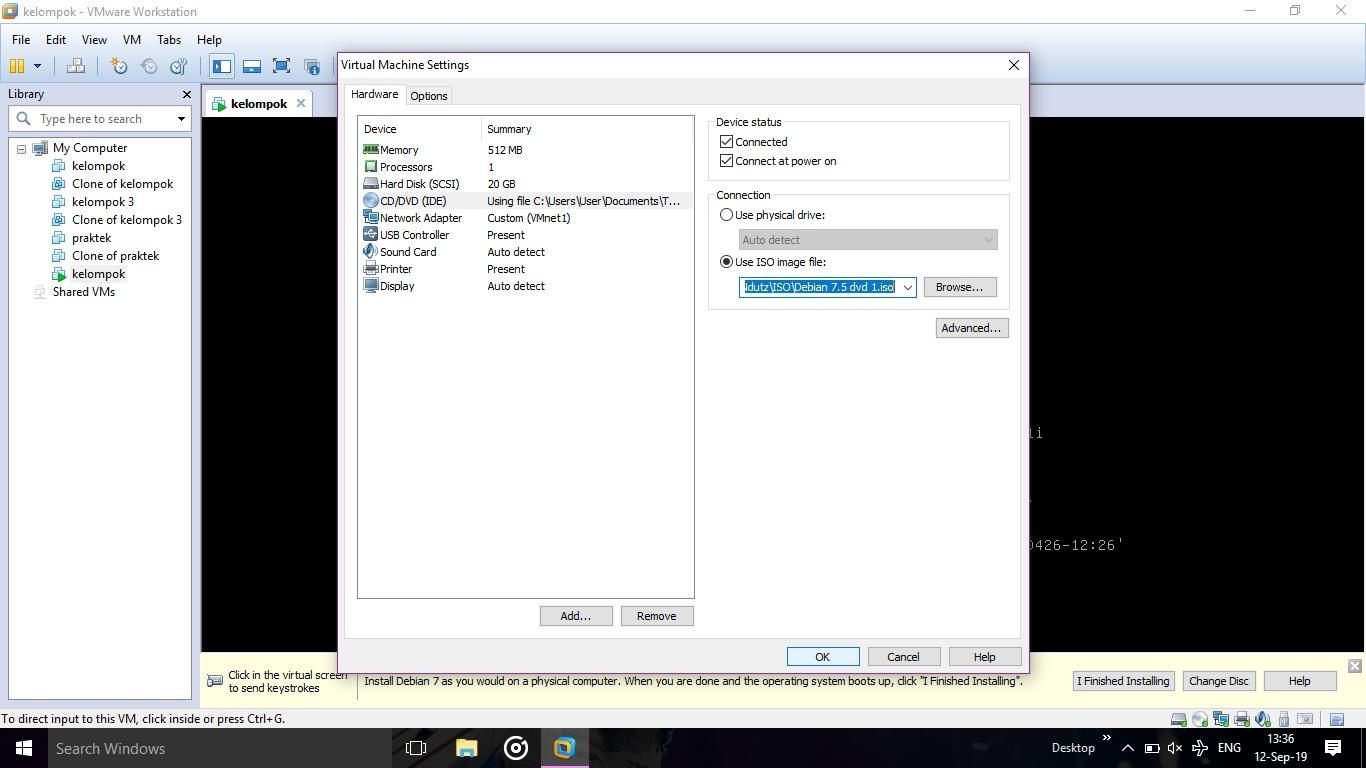The height and width of the screenshot is (768, 1366).
Task: Click Browse to pick an ISO
Action: [959, 287]
